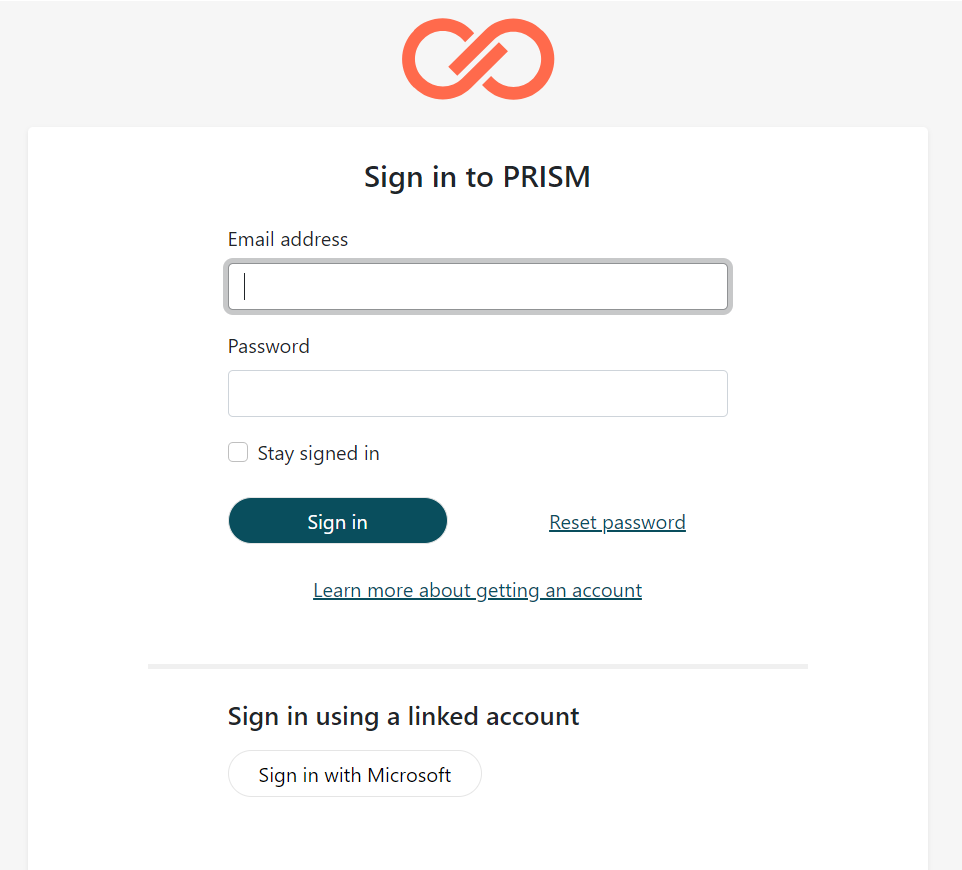The width and height of the screenshot is (962, 870).
Task: Click the horizontal divider above linked account
Action: [x=478, y=666]
